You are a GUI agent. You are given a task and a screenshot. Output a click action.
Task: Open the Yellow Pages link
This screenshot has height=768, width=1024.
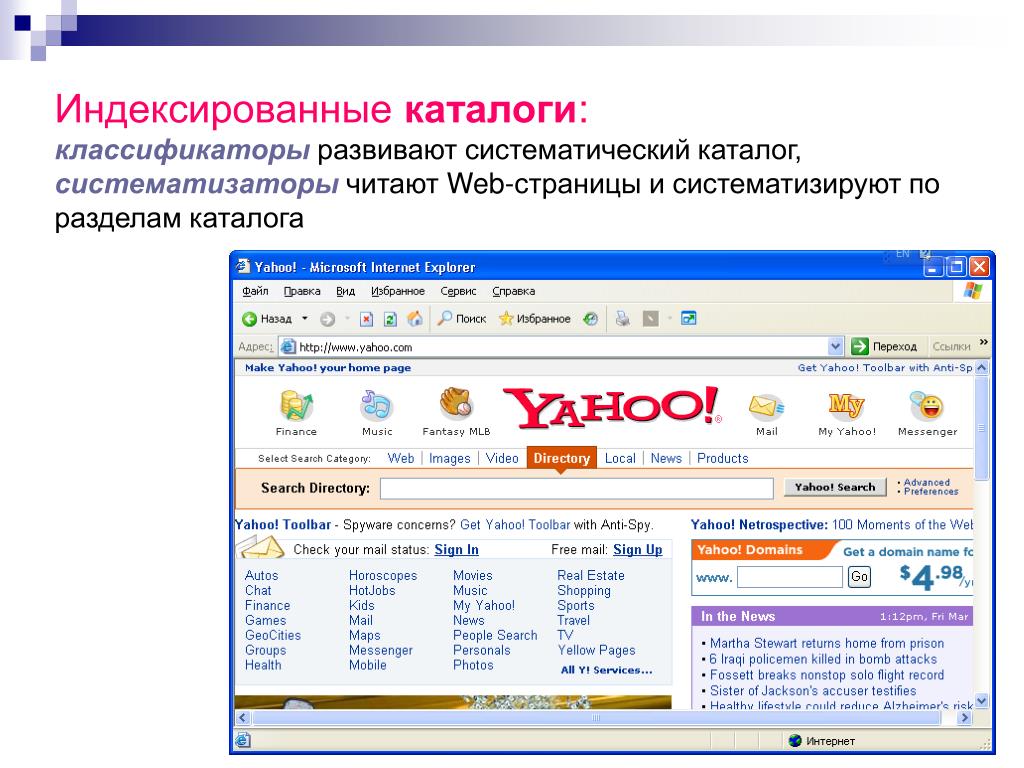596,650
